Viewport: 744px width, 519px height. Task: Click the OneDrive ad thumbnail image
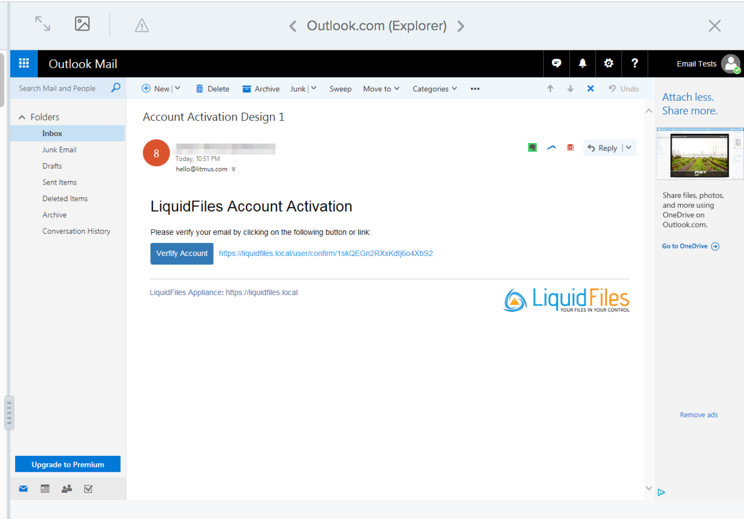coord(699,154)
